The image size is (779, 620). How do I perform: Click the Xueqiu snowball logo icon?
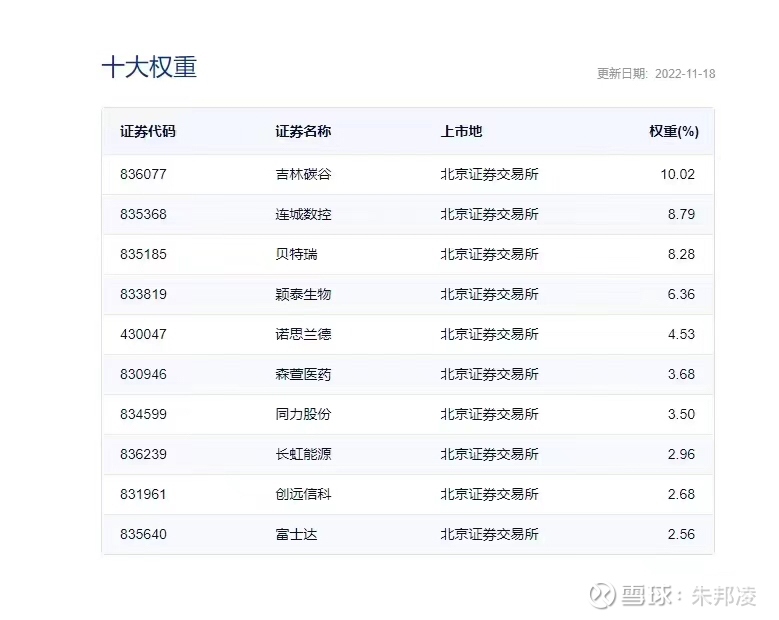[x=600, y=596]
